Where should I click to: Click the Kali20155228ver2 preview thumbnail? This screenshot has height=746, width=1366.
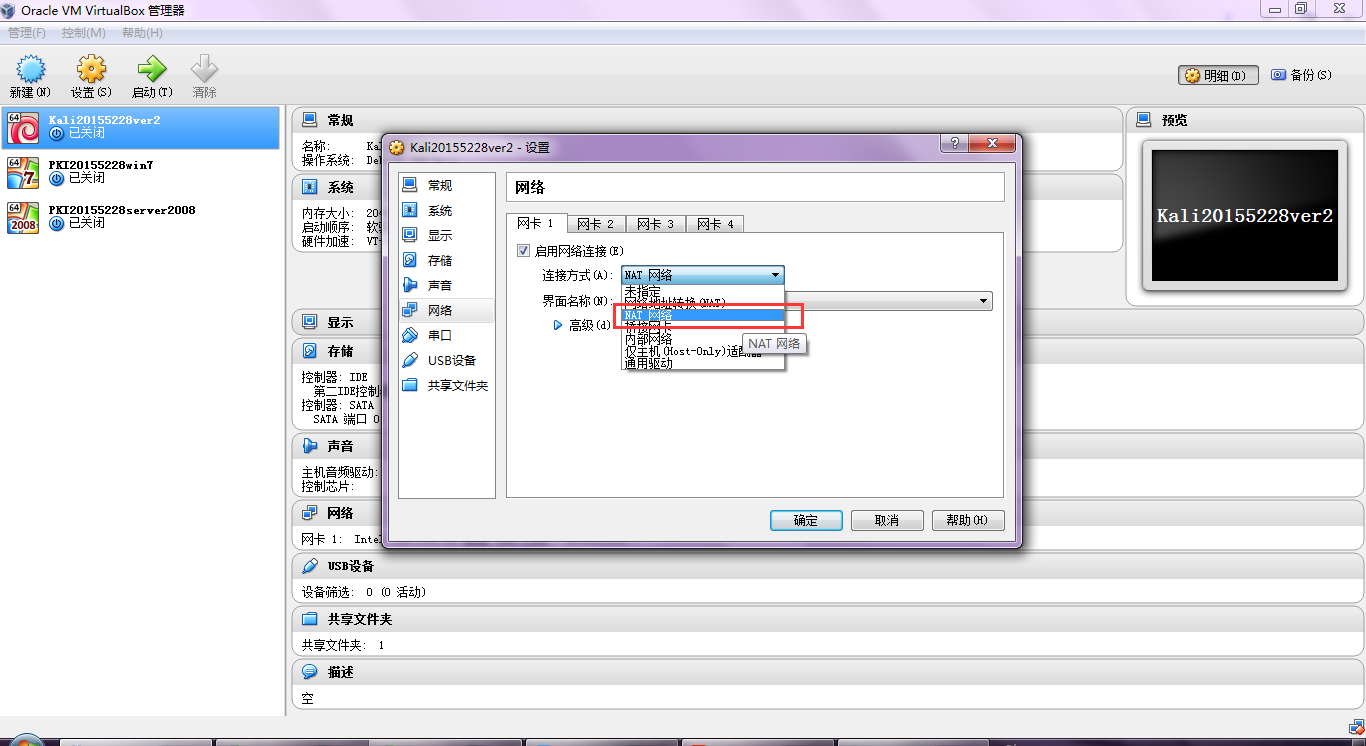pyautogui.click(x=1245, y=215)
